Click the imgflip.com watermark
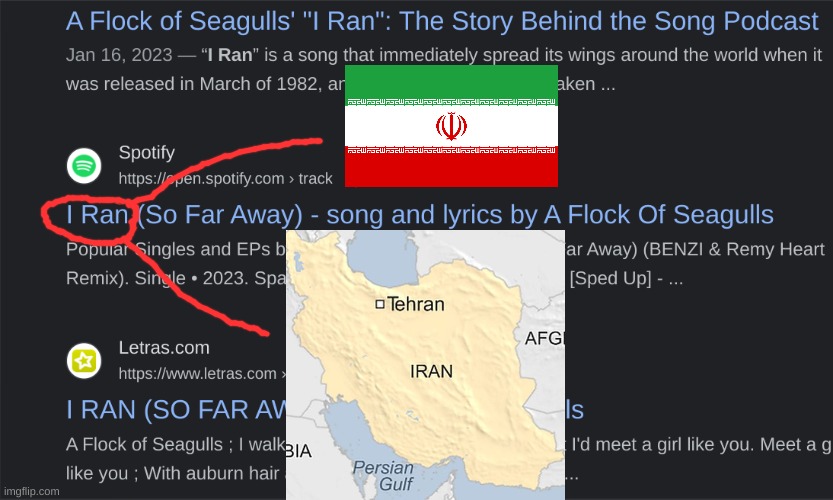Viewport: 833px width, 500px height. [x=31, y=491]
